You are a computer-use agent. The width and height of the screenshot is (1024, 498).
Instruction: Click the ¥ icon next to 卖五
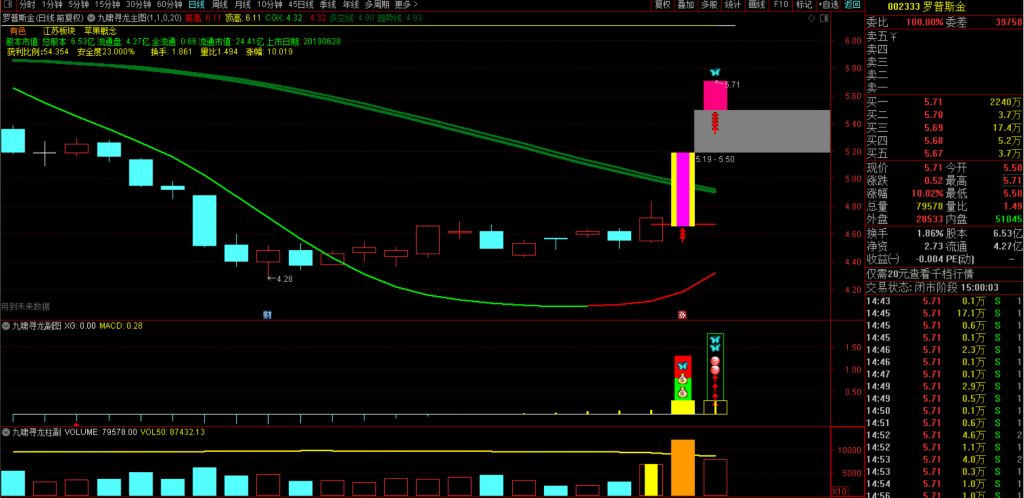click(893, 37)
